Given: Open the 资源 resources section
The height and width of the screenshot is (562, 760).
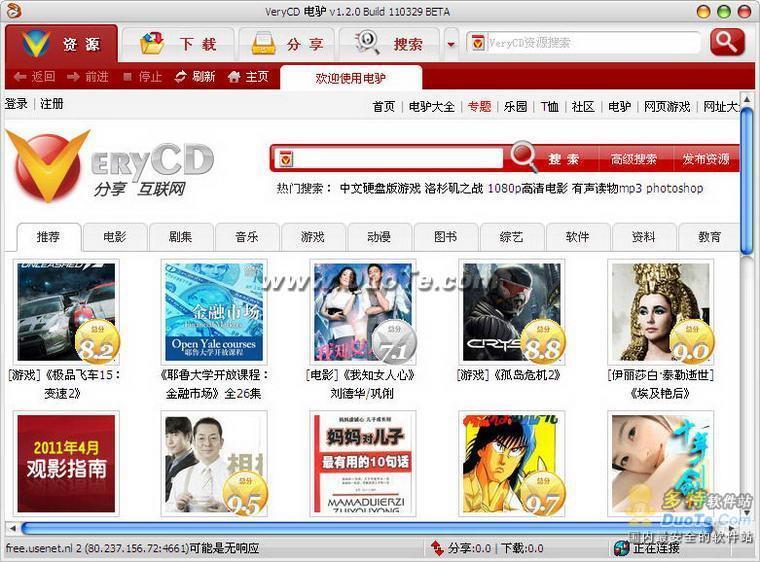Looking at the screenshot, I should click(62, 44).
